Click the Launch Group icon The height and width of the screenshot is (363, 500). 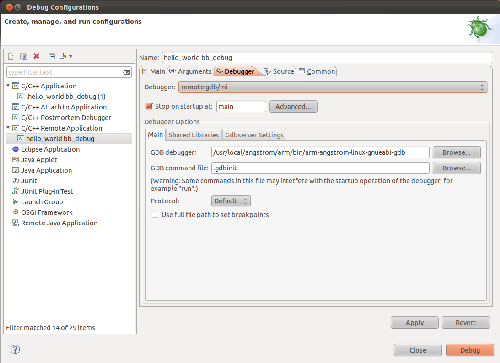pos(15,202)
